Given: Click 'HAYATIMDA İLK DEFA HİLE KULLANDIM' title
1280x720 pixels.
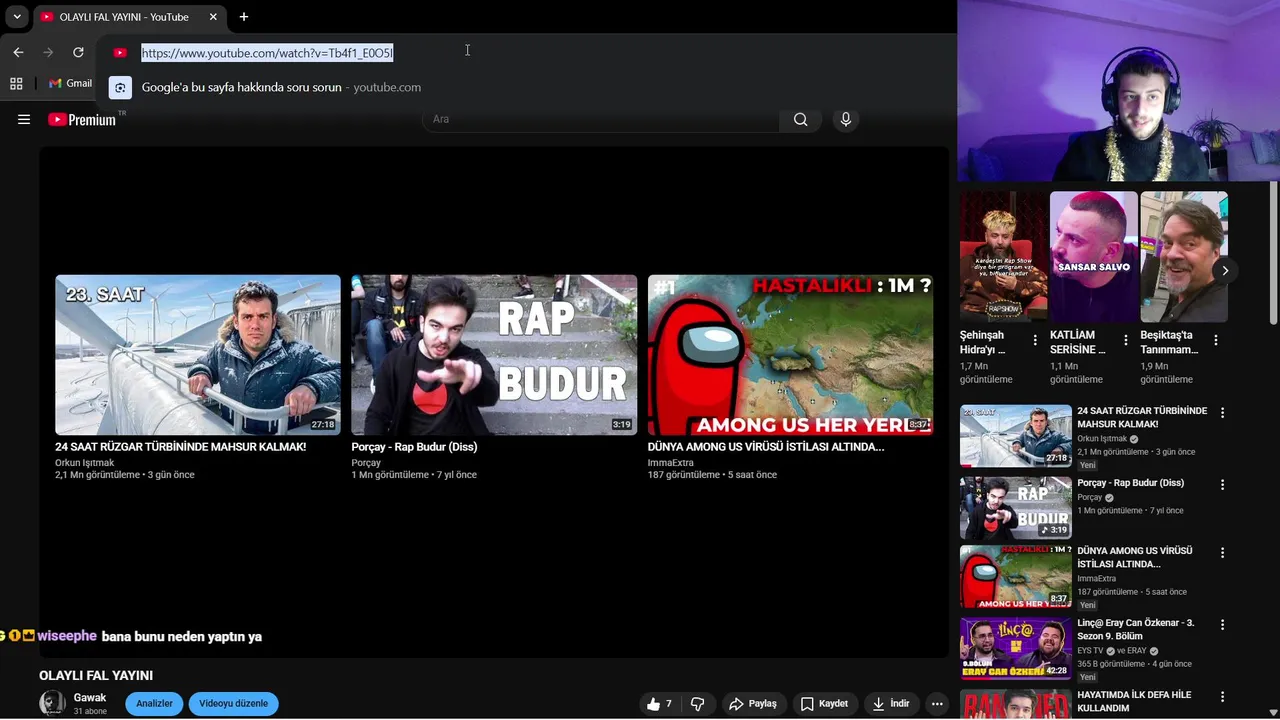Looking at the screenshot, I should (x=1134, y=701).
